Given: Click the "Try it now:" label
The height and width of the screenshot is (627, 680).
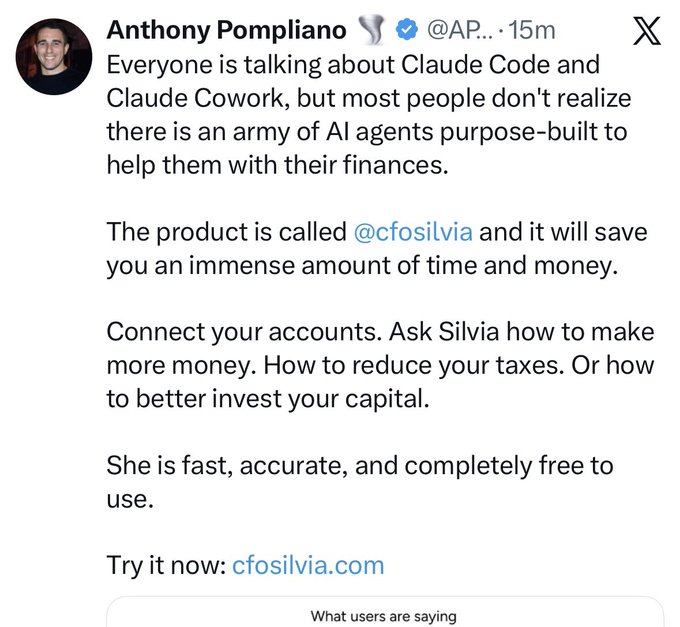Looking at the screenshot, I should (165, 564).
